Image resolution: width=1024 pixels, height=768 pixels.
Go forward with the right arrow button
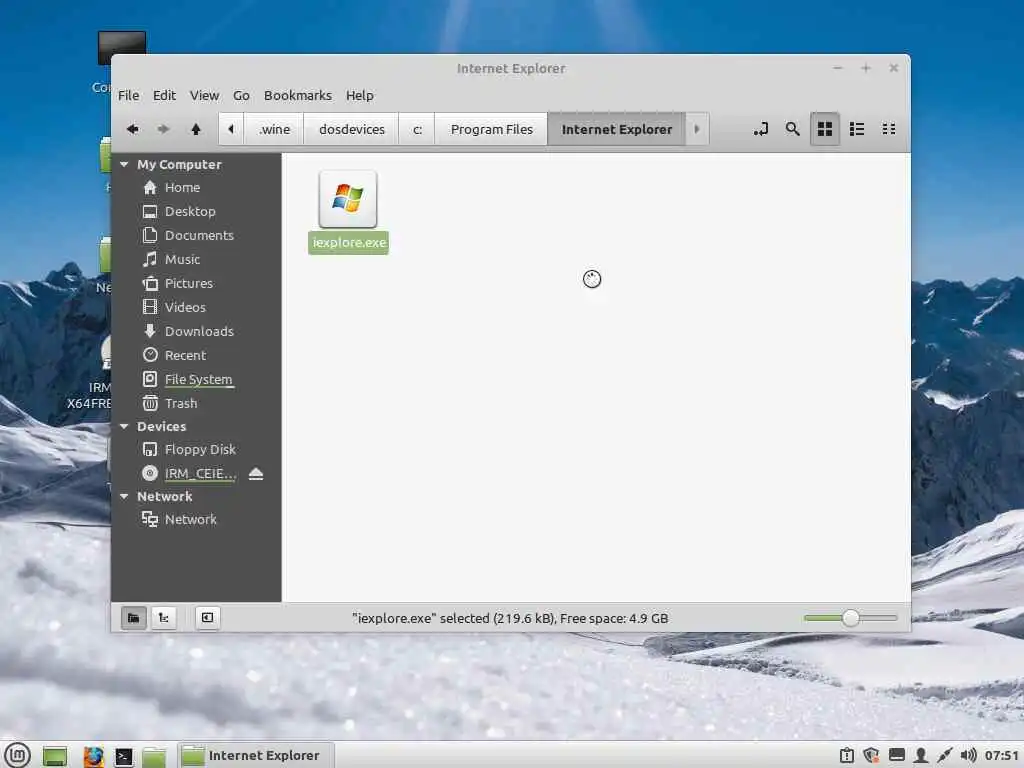(163, 129)
